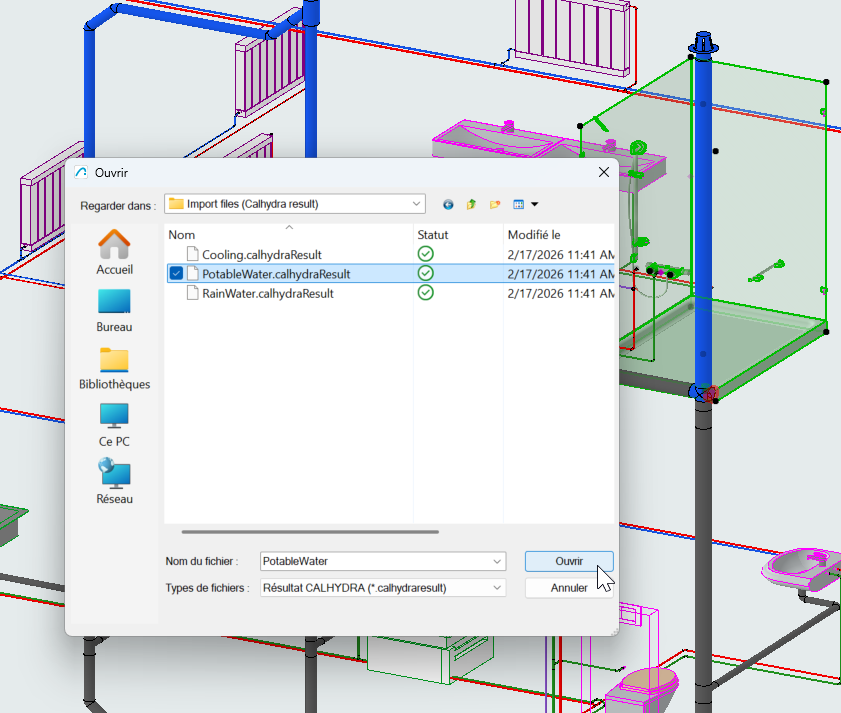This screenshot has height=713, width=841.
Task: Uncheck the PotableWater.calhydraResult checkbox
Action: click(176, 274)
